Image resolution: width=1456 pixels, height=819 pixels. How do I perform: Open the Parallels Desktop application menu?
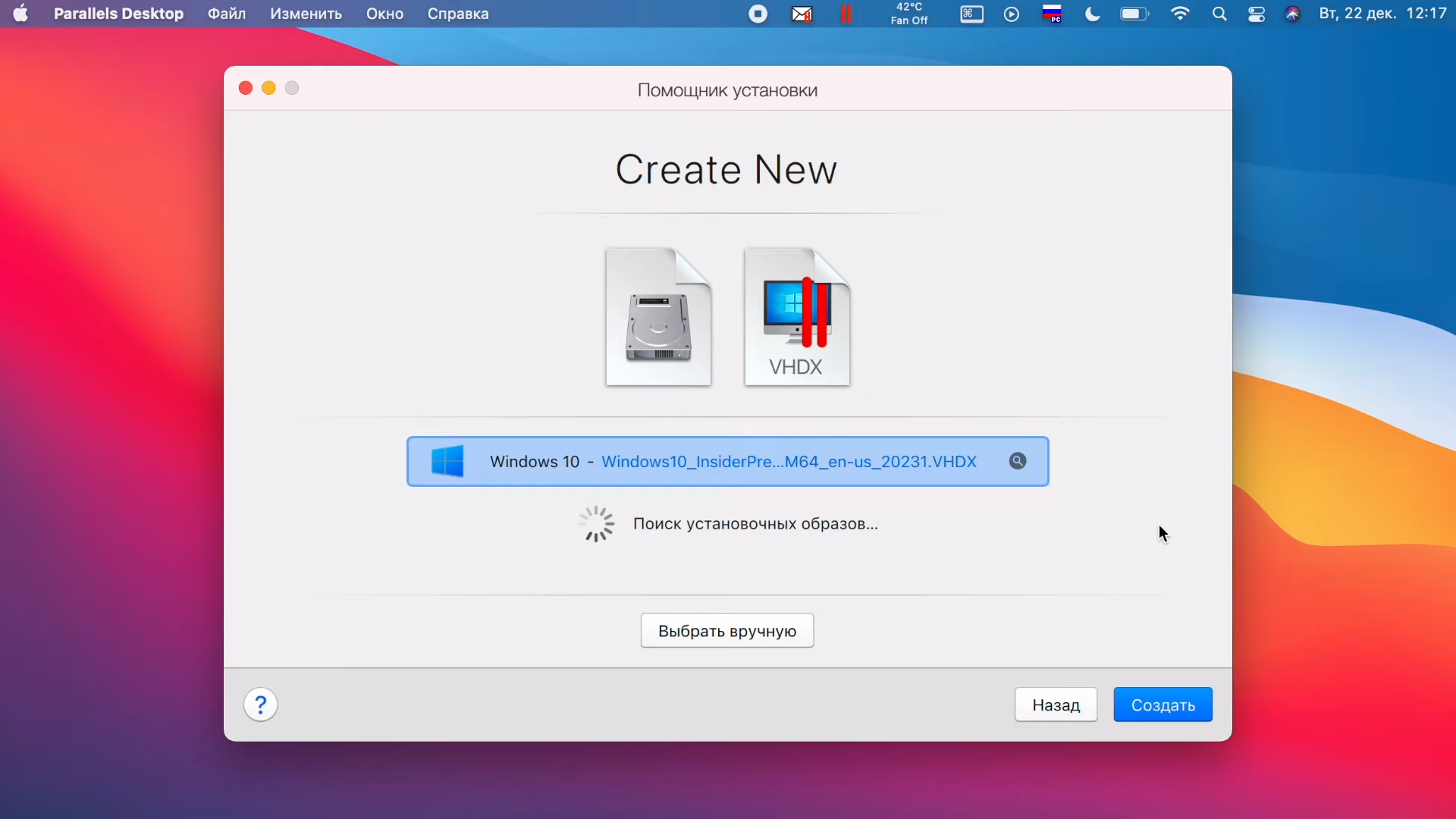pyautogui.click(x=118, y=14)
